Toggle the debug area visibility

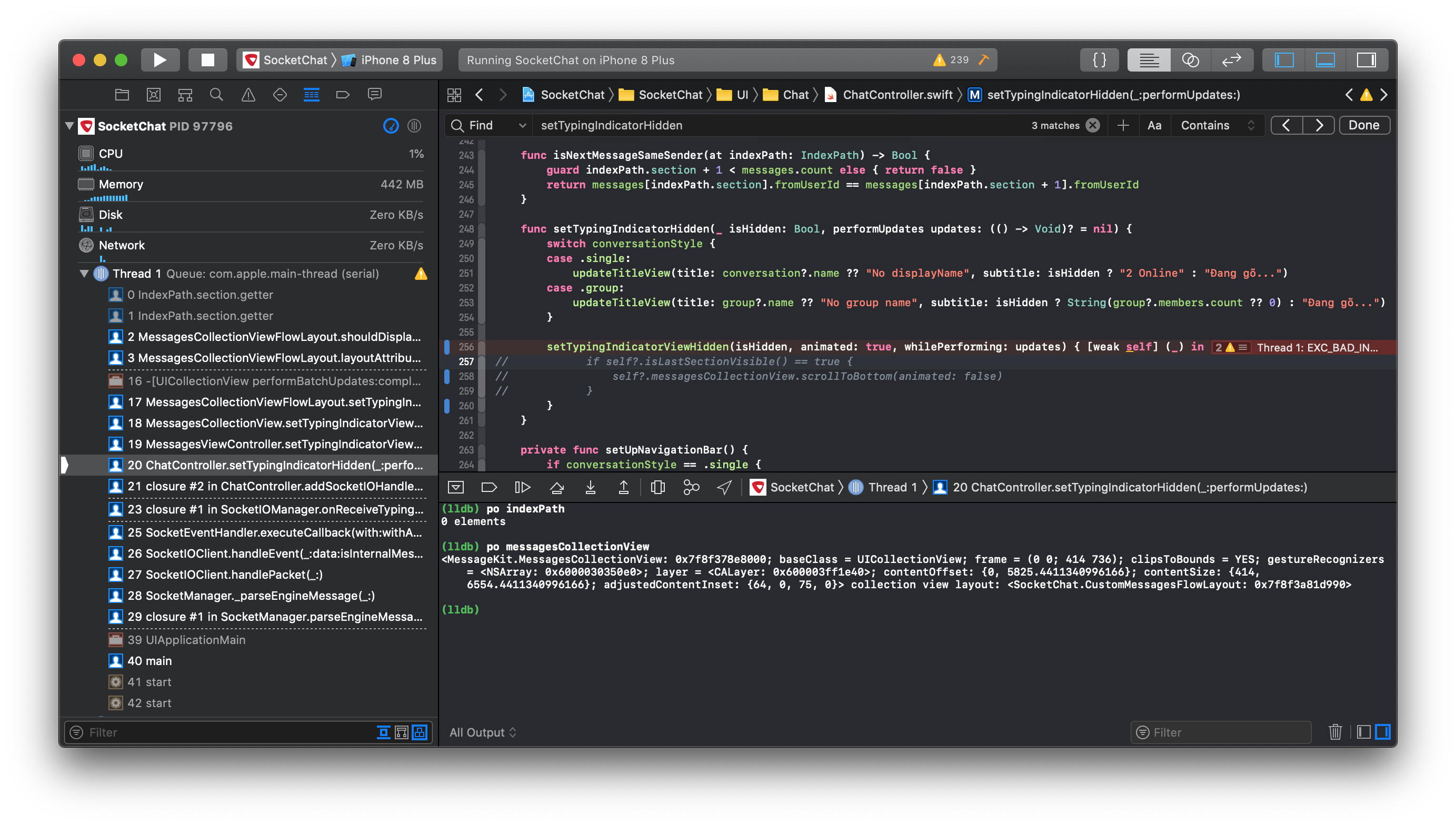pyautogui.click(x=1325, y=60)
